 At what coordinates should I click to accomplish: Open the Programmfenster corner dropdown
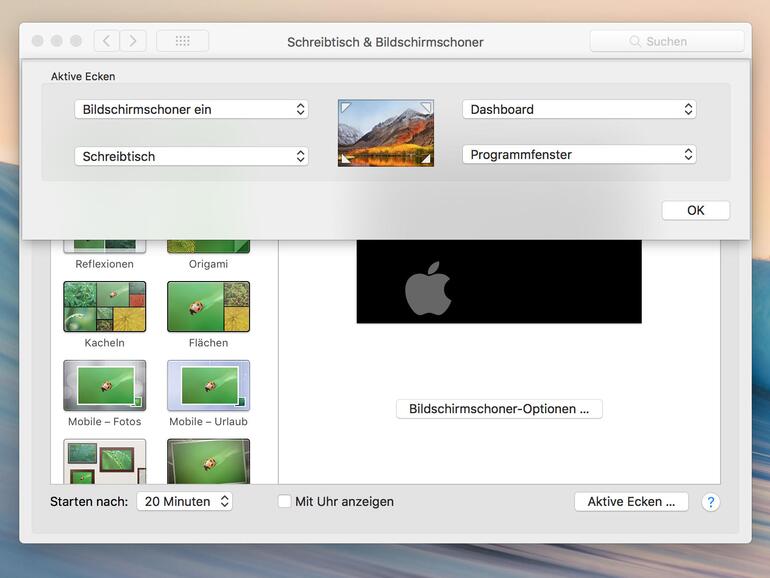[x=579, y=155]
